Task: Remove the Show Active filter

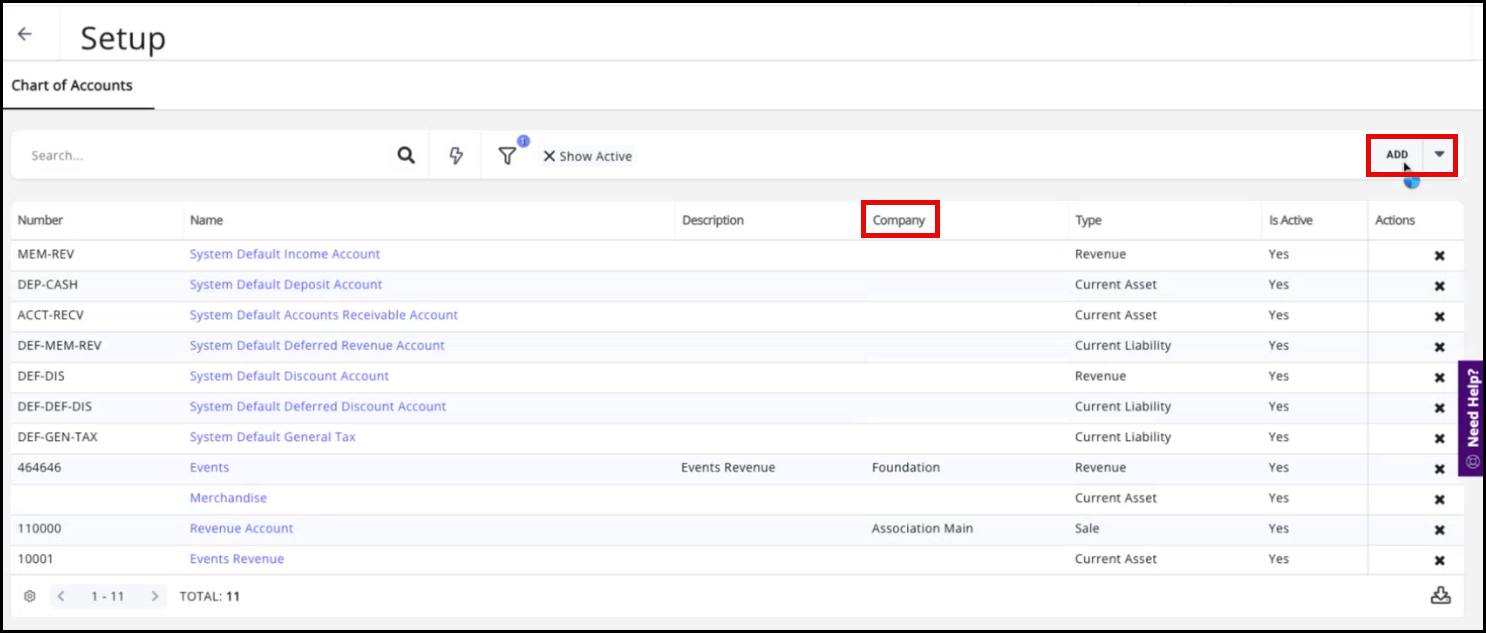Action: 549,156
